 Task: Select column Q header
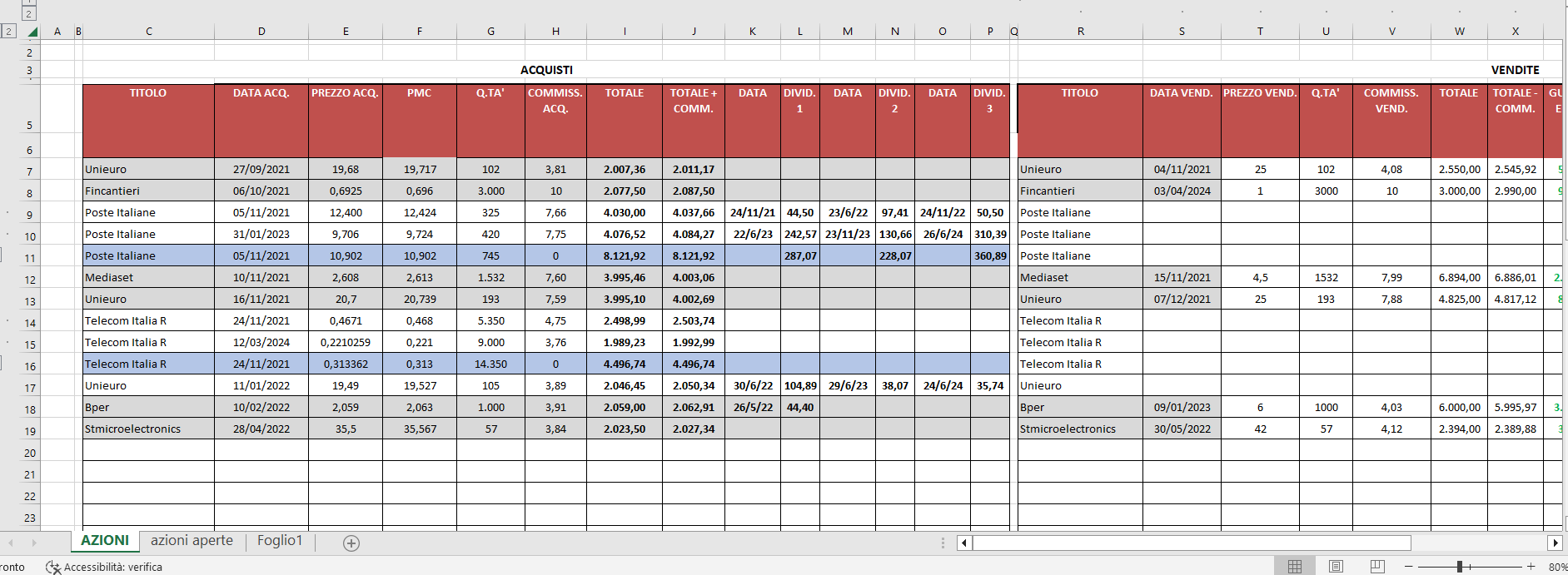(x=1014, y=32)
